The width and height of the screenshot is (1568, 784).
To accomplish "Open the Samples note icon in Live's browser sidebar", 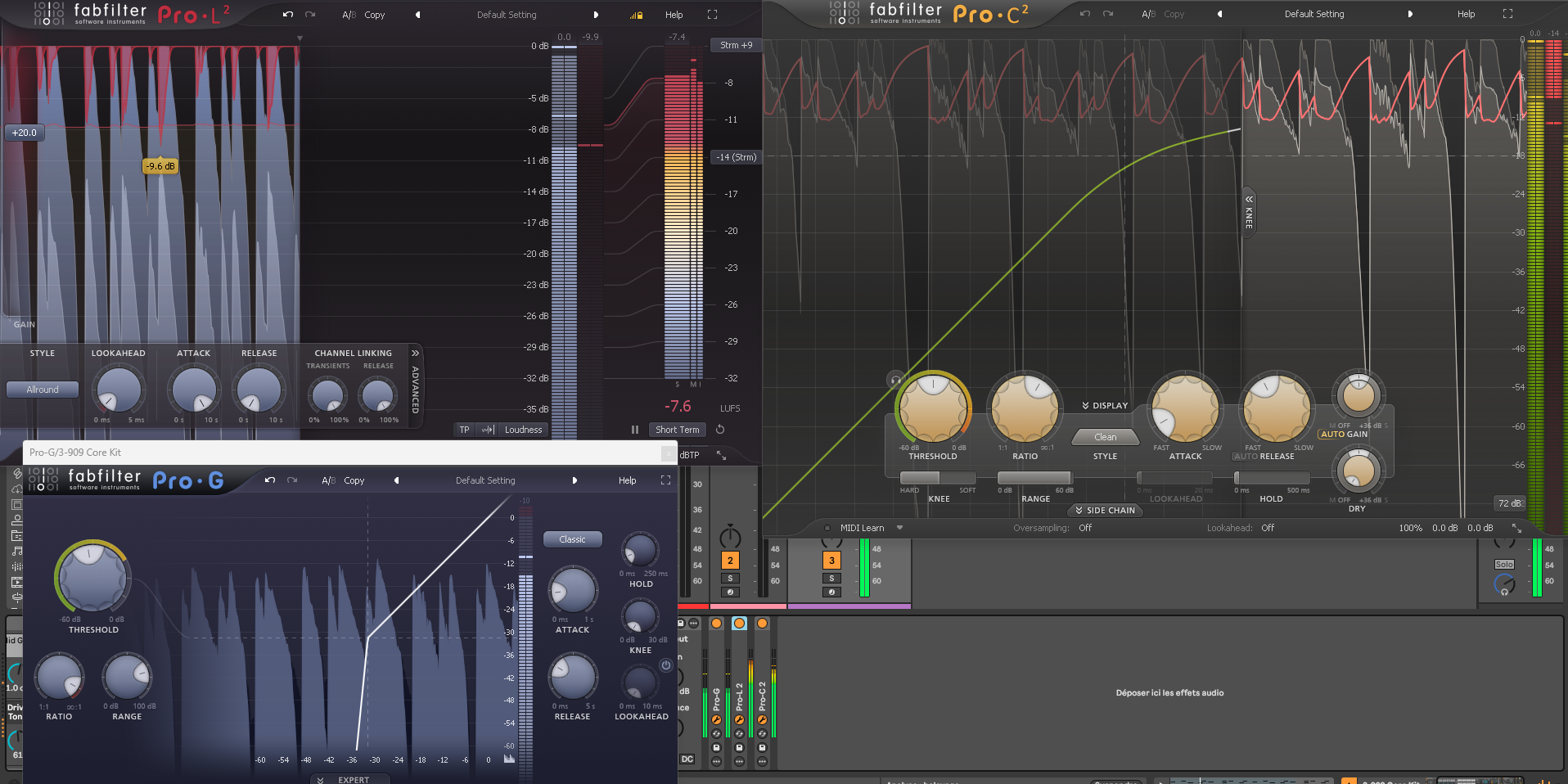I will point(17,551).
